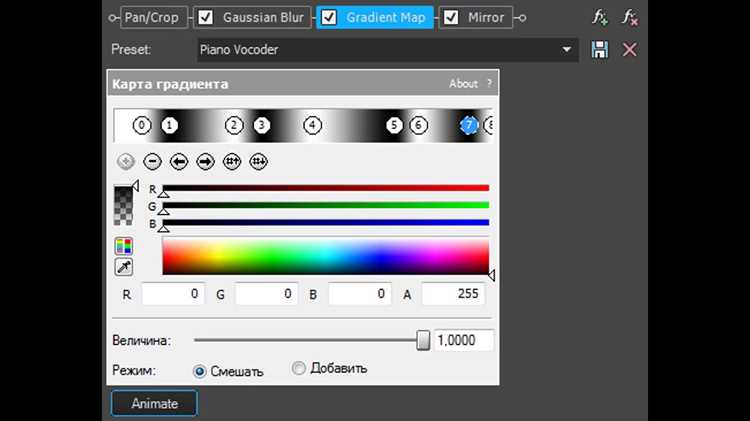Click the remove gradient point minus icon
The width and height of the screenshot is (750, 421).
click(x=153, y=162)
